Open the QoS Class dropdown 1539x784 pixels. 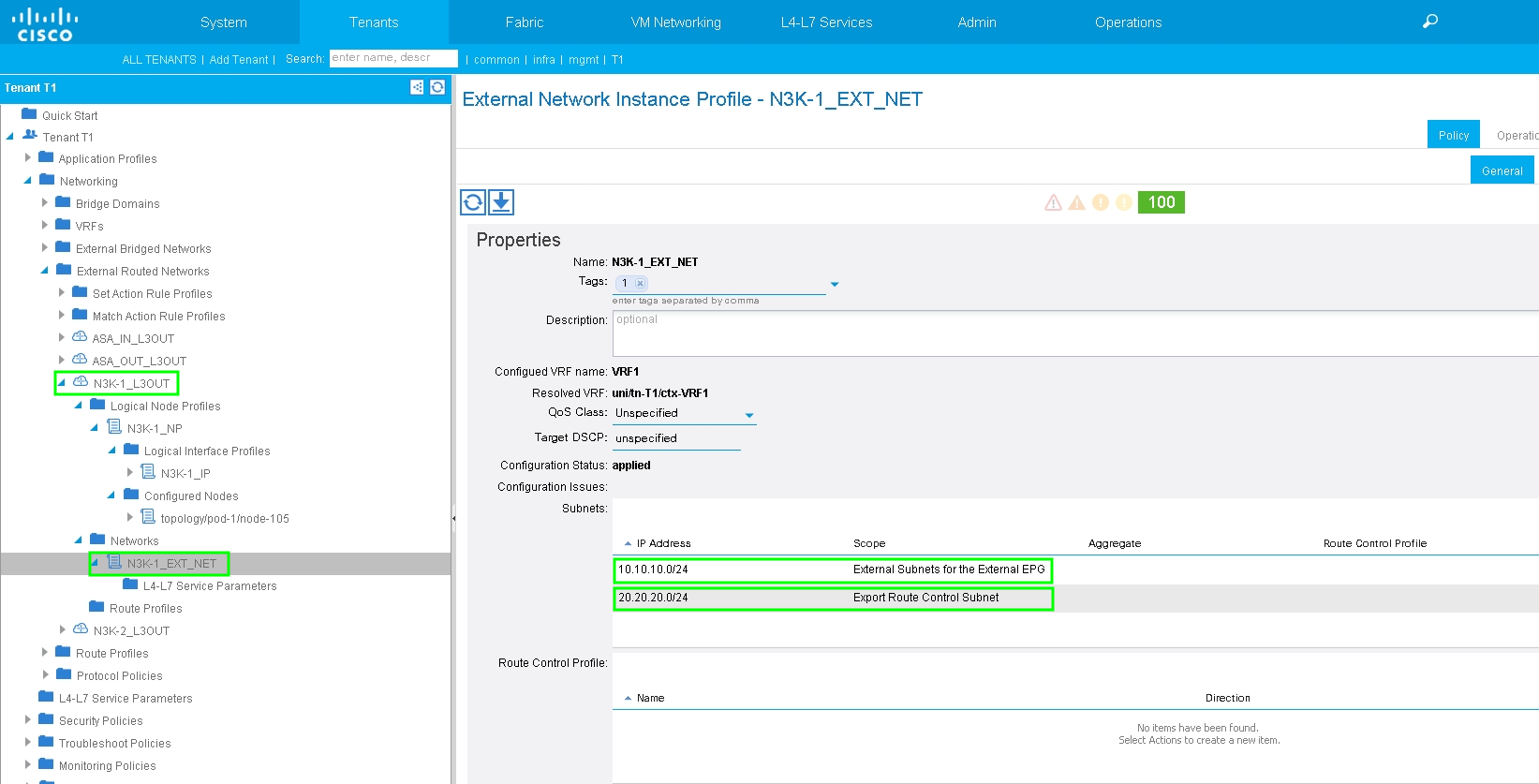click(748, 415)
